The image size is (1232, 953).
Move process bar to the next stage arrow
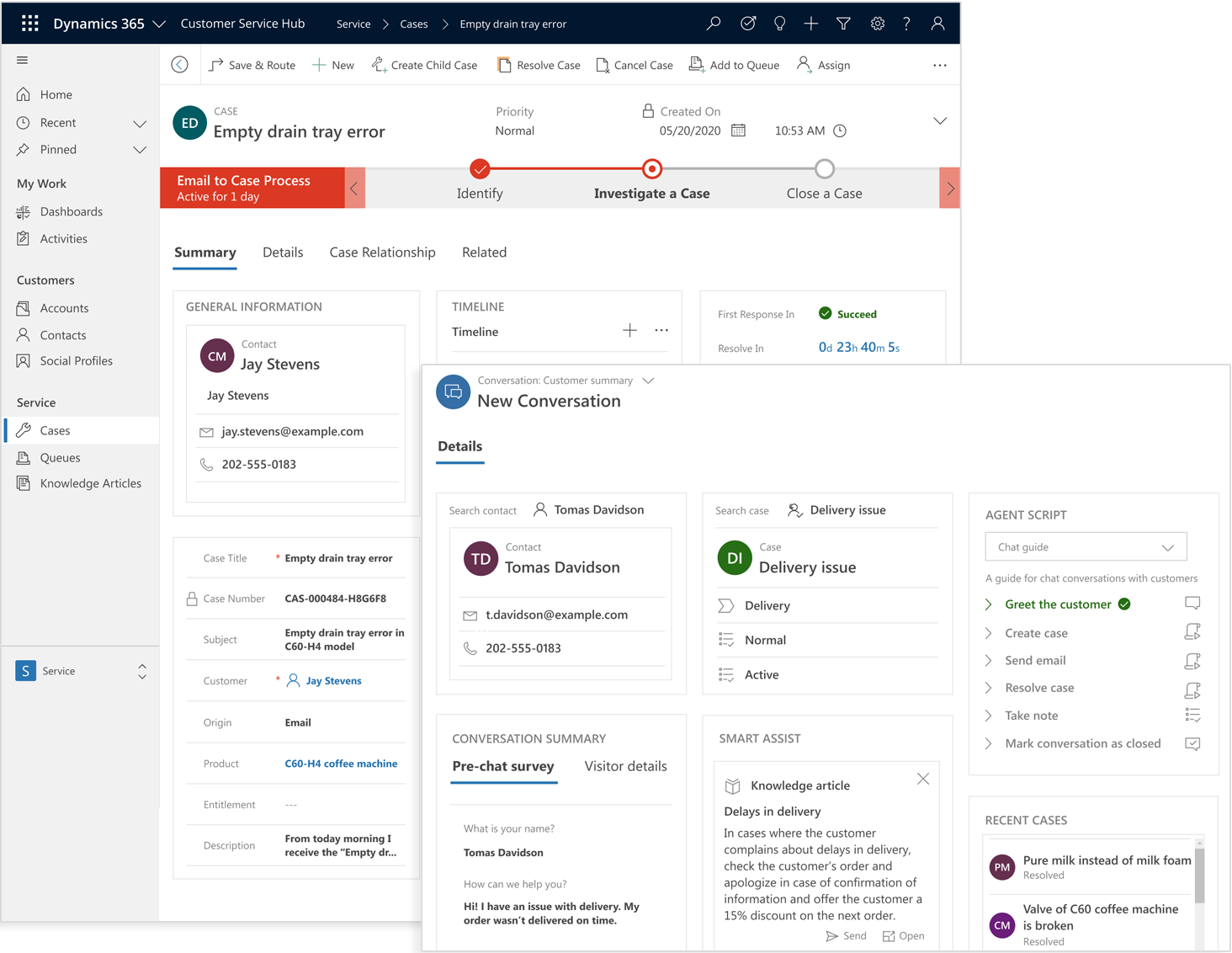click(950, 188)
